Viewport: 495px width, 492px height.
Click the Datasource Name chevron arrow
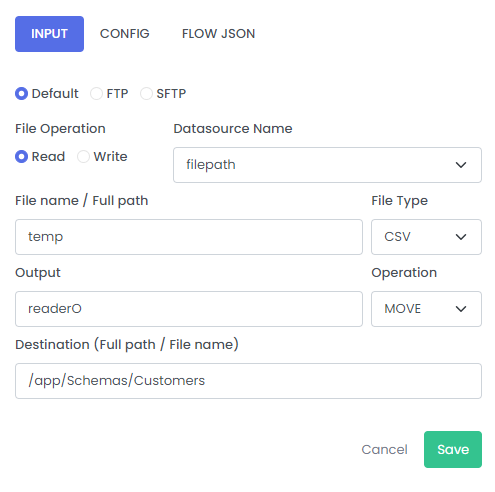pyautogui.click(x=461, y=165)
